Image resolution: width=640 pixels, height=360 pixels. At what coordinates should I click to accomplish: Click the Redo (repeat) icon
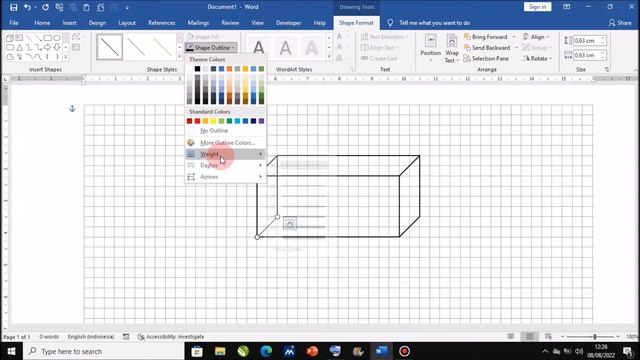[x=45, y=7]
